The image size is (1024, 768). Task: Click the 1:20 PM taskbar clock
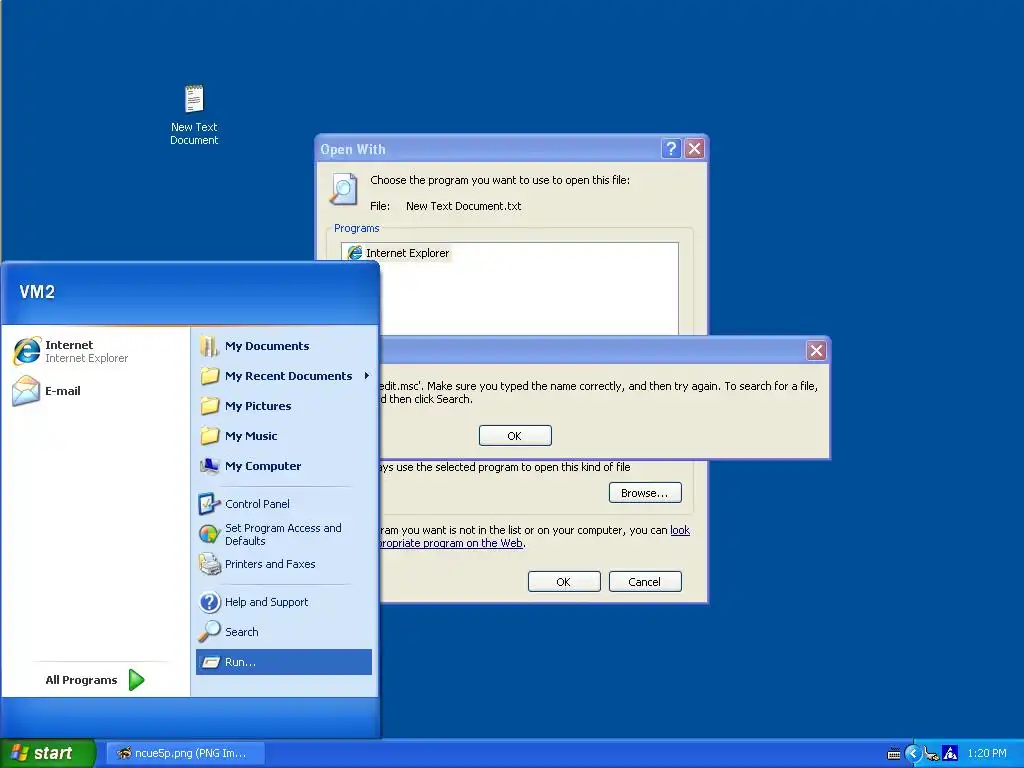(x=987, y=753)
